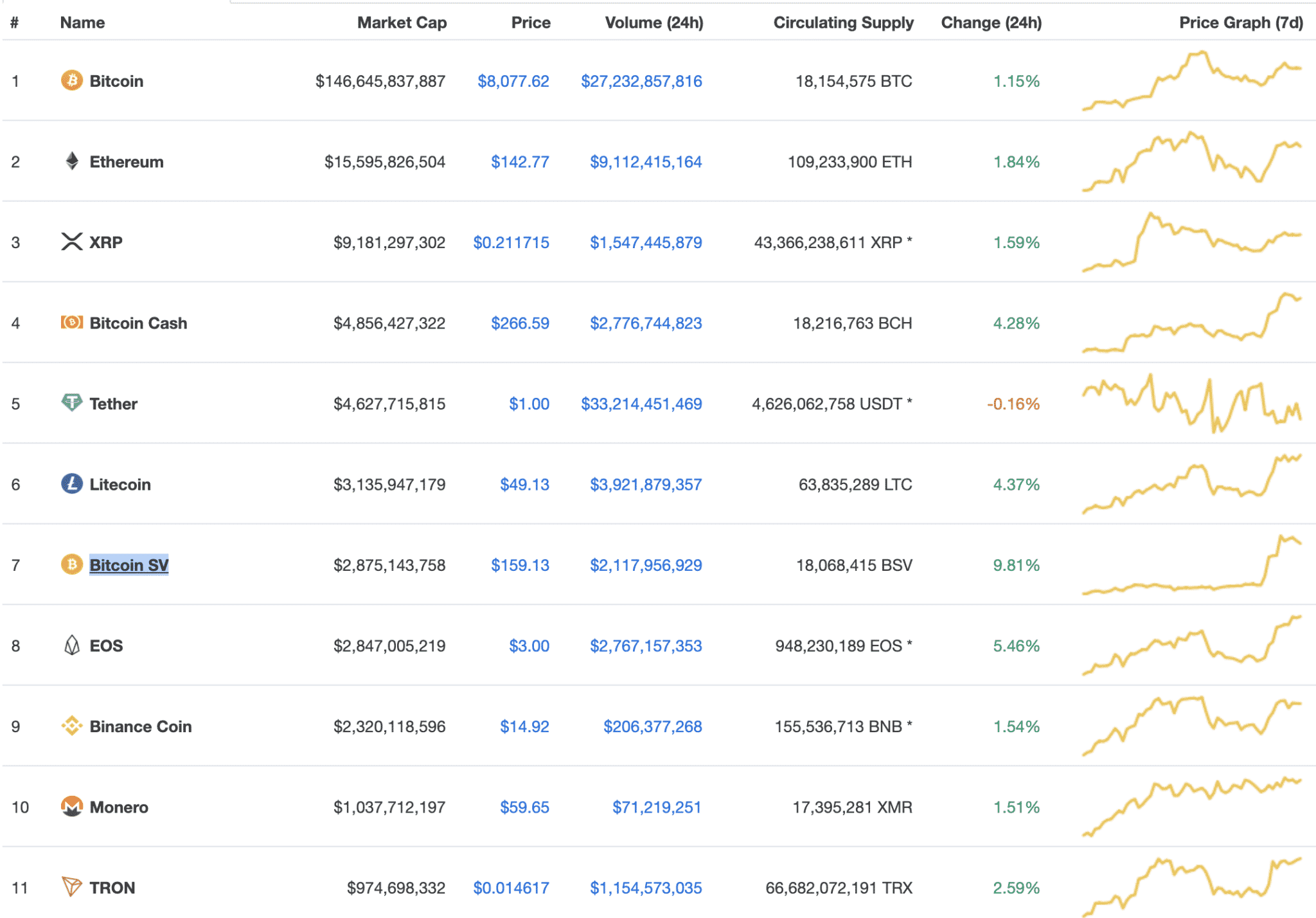Click Ethereum volume $9,112,415,164
Screen dimensions: 1316x918
coord(646,161)
